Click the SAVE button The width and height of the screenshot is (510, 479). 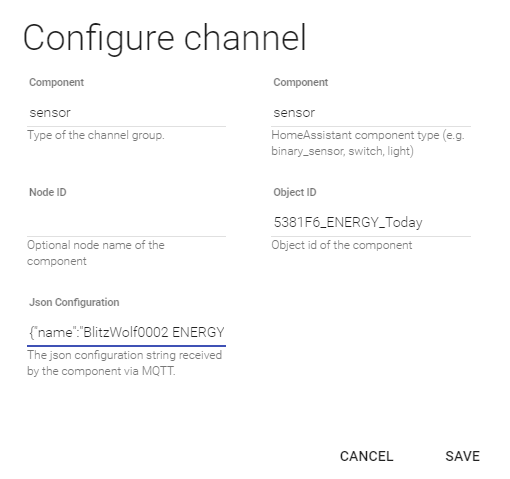coord(462,456)
